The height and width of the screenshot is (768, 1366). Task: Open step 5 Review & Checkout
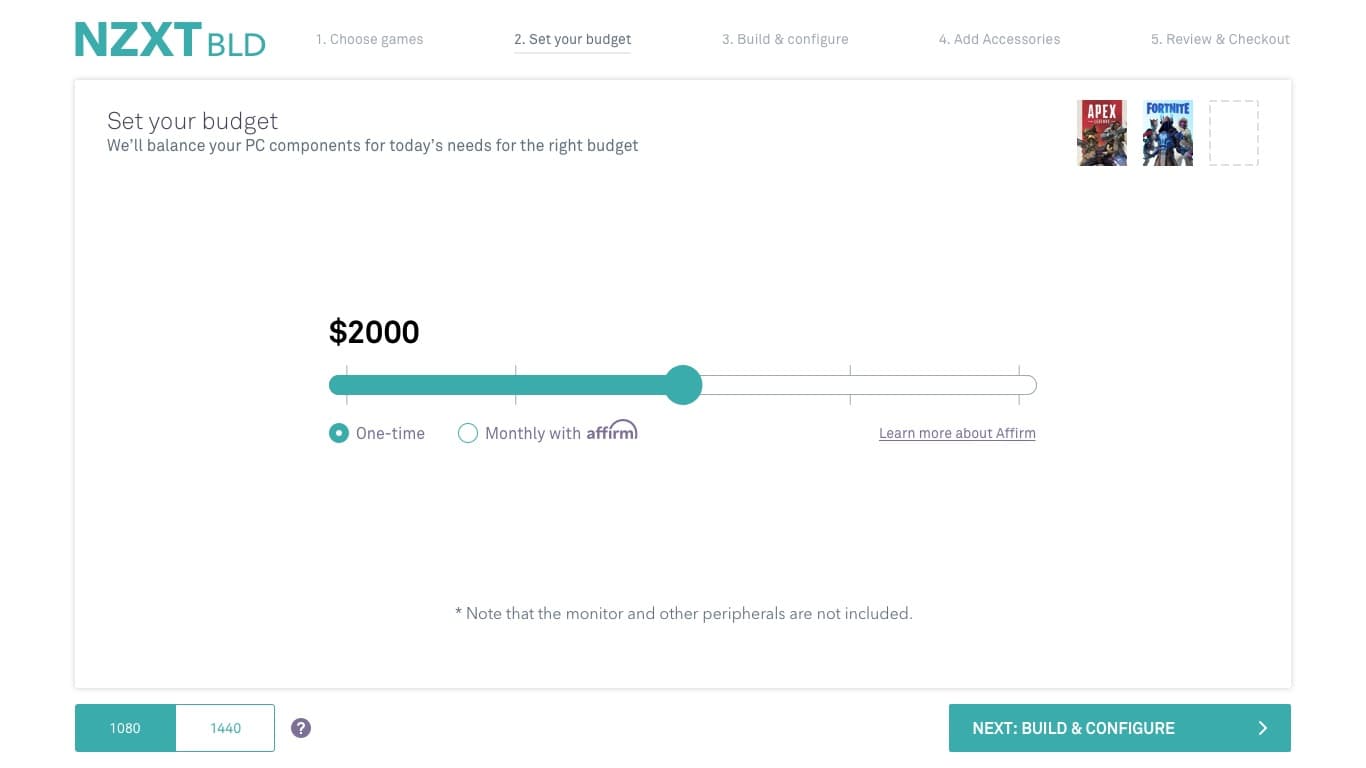tap(1220, 40)
